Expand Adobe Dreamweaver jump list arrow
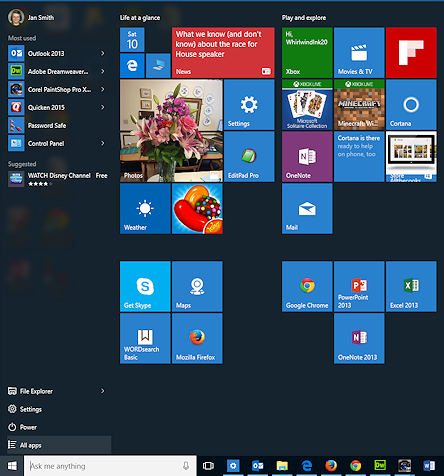The height and width of the screenshot is (476, 444). point(103,71)
